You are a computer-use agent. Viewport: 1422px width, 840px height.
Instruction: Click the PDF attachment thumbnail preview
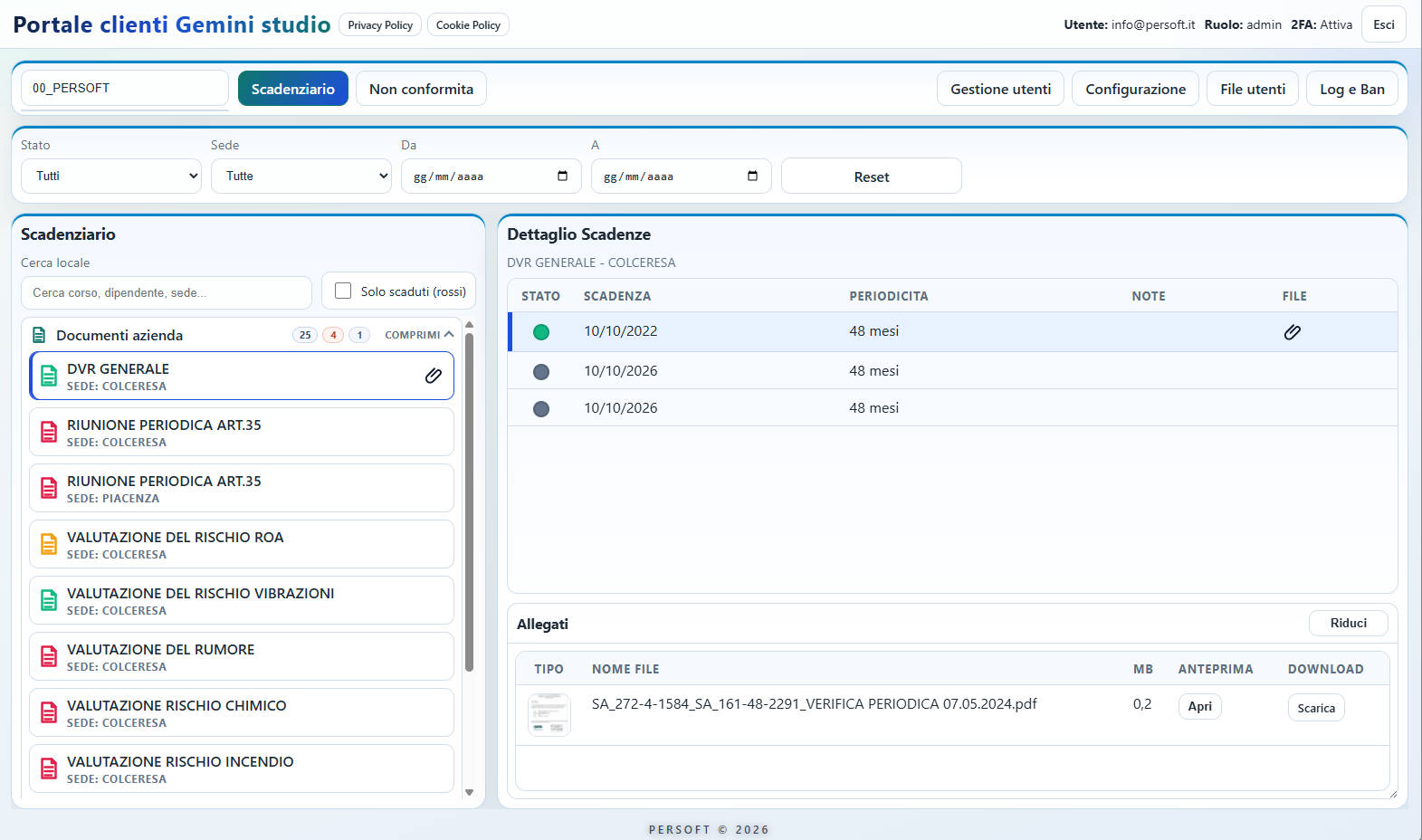tap(549, 714)
